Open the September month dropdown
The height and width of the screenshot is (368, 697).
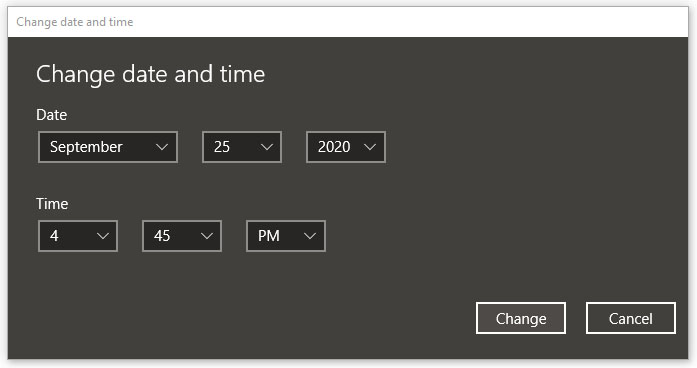[108, 147]
